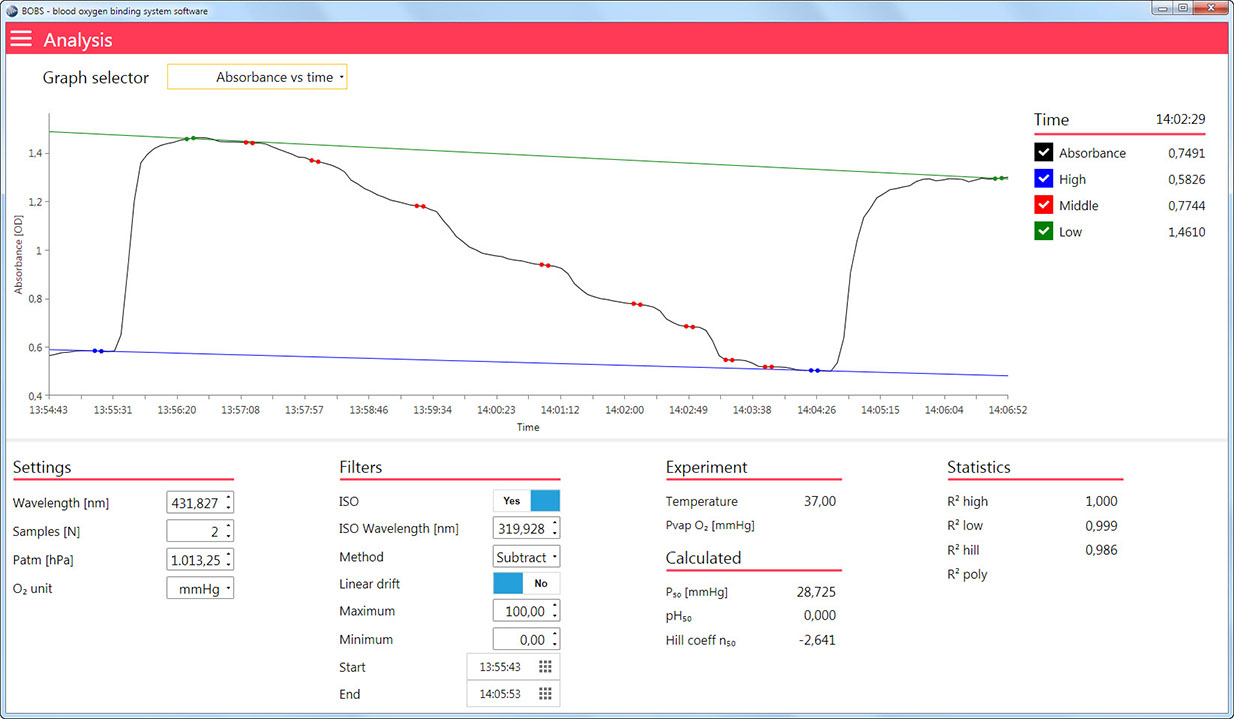
Task: Click the R² high value 1,000
Action: tap(1101, 501)
